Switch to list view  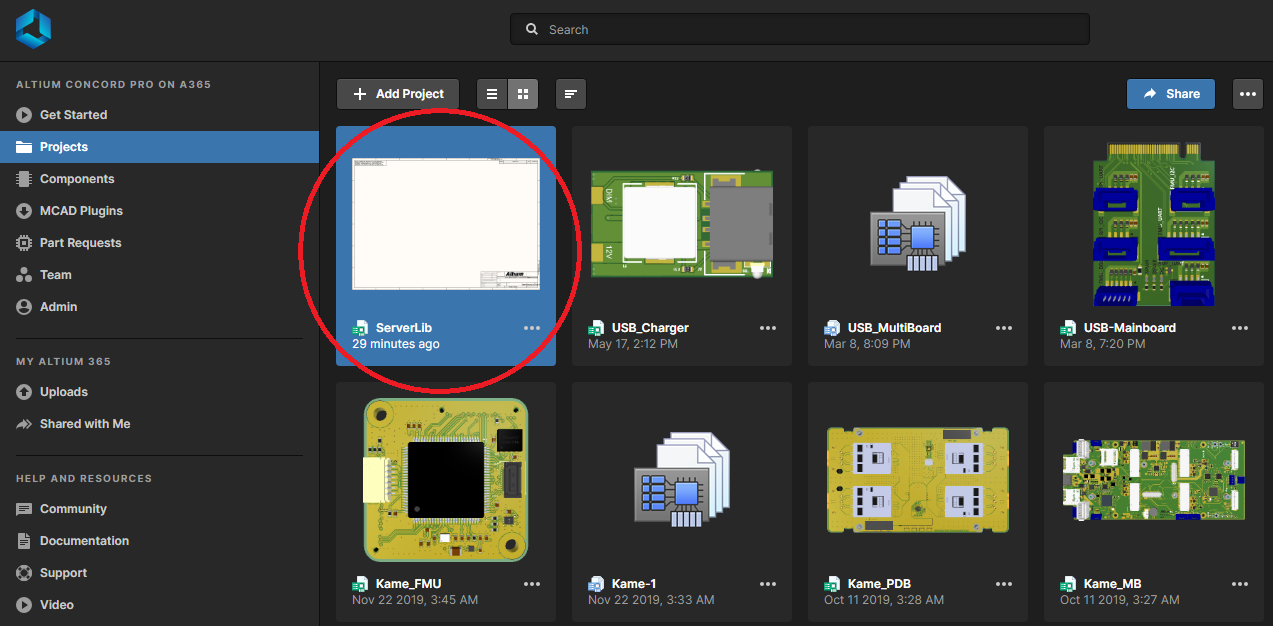[x=492, y=94]
